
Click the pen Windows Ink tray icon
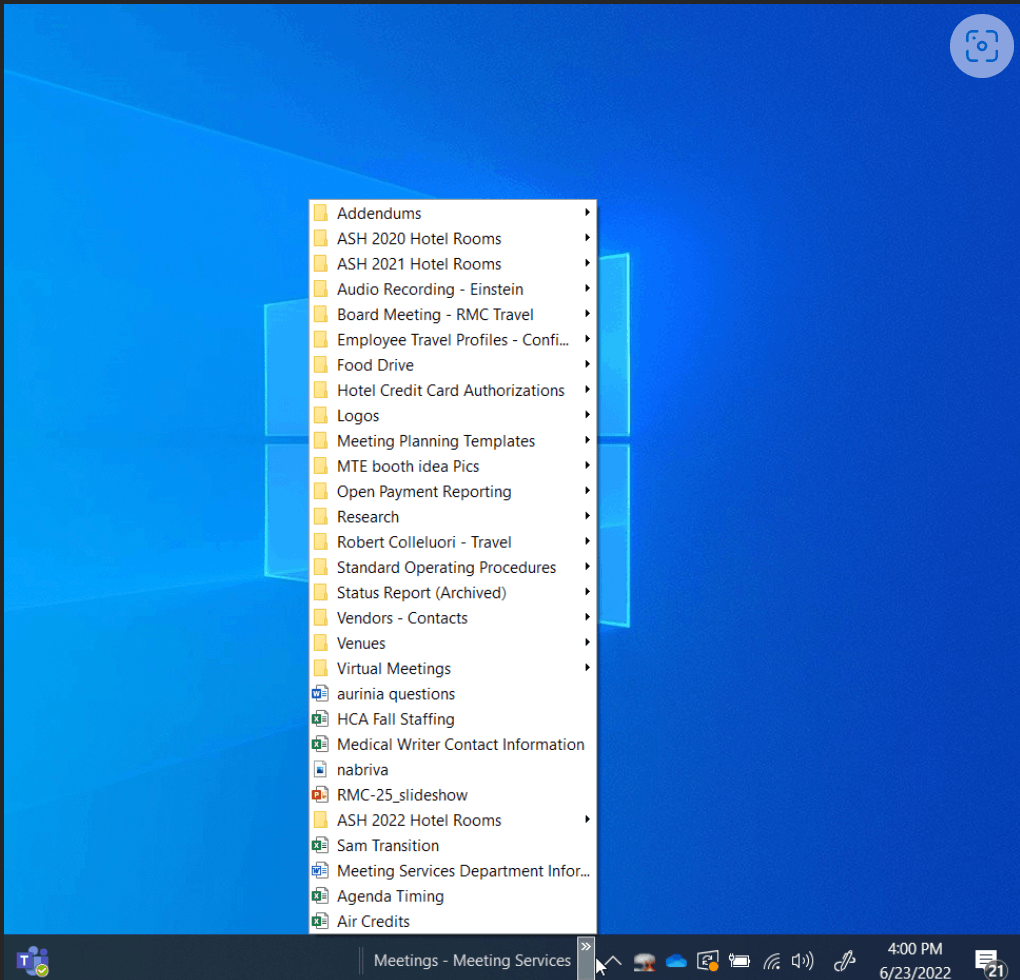click(x=845, y=961)
